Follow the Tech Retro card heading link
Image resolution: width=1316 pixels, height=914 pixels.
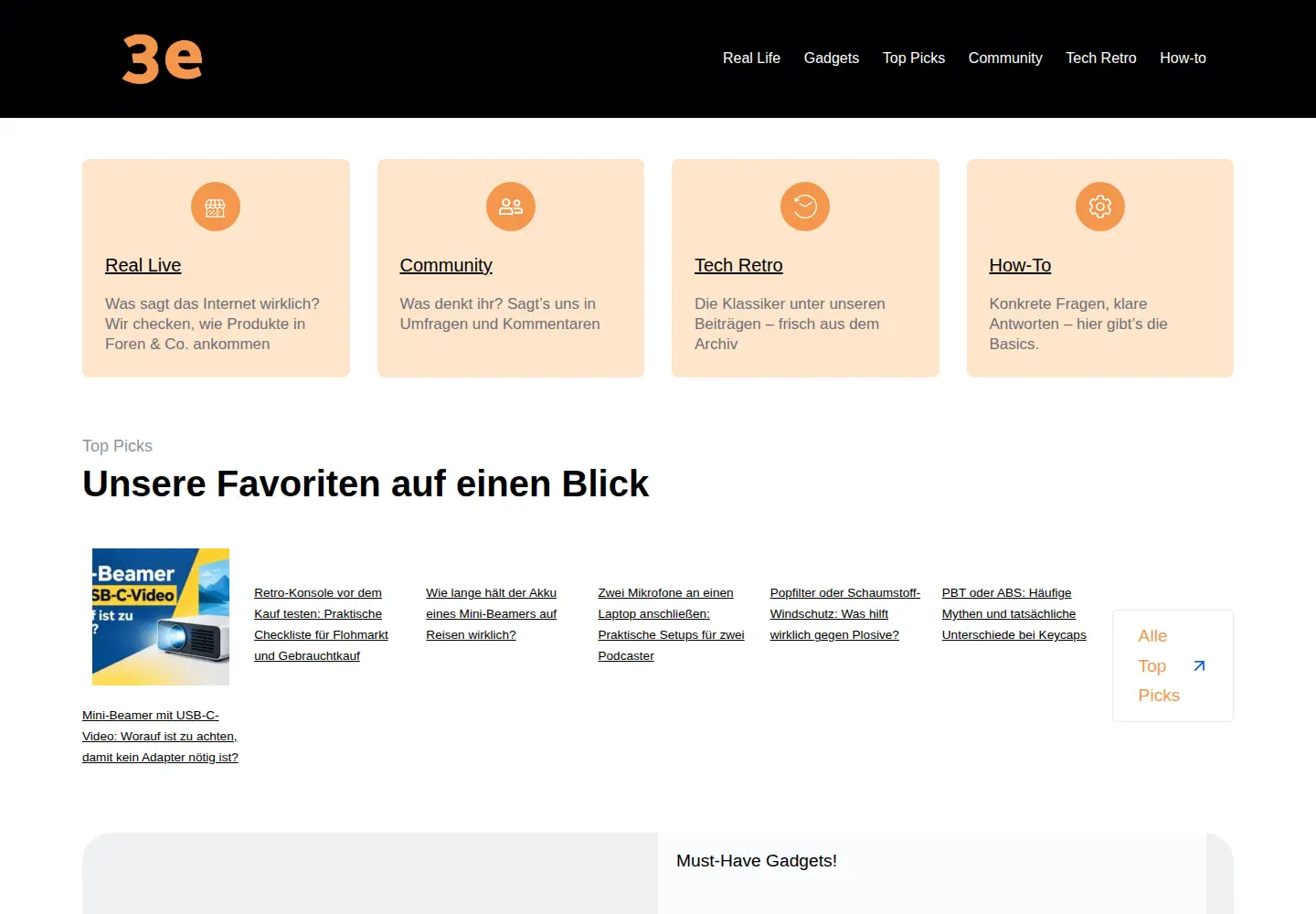point(738,265)
